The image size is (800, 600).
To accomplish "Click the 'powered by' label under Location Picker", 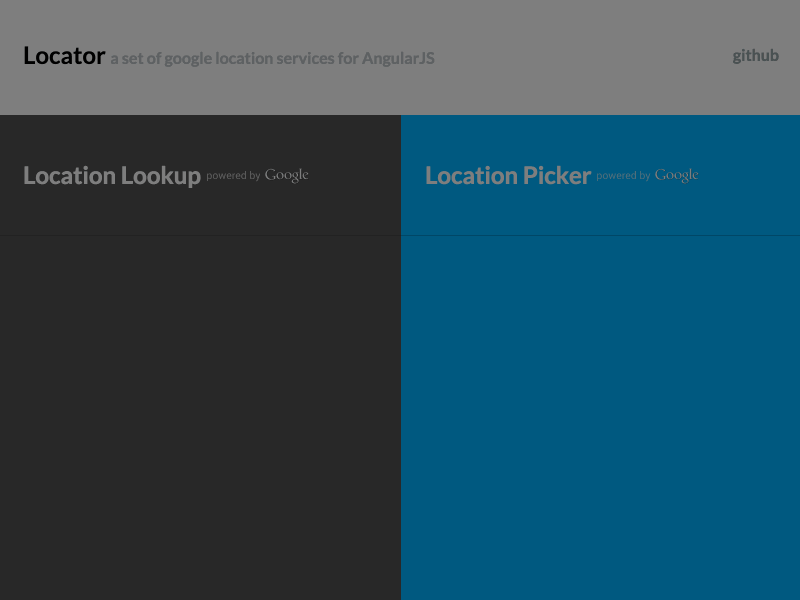I will 621,176.
